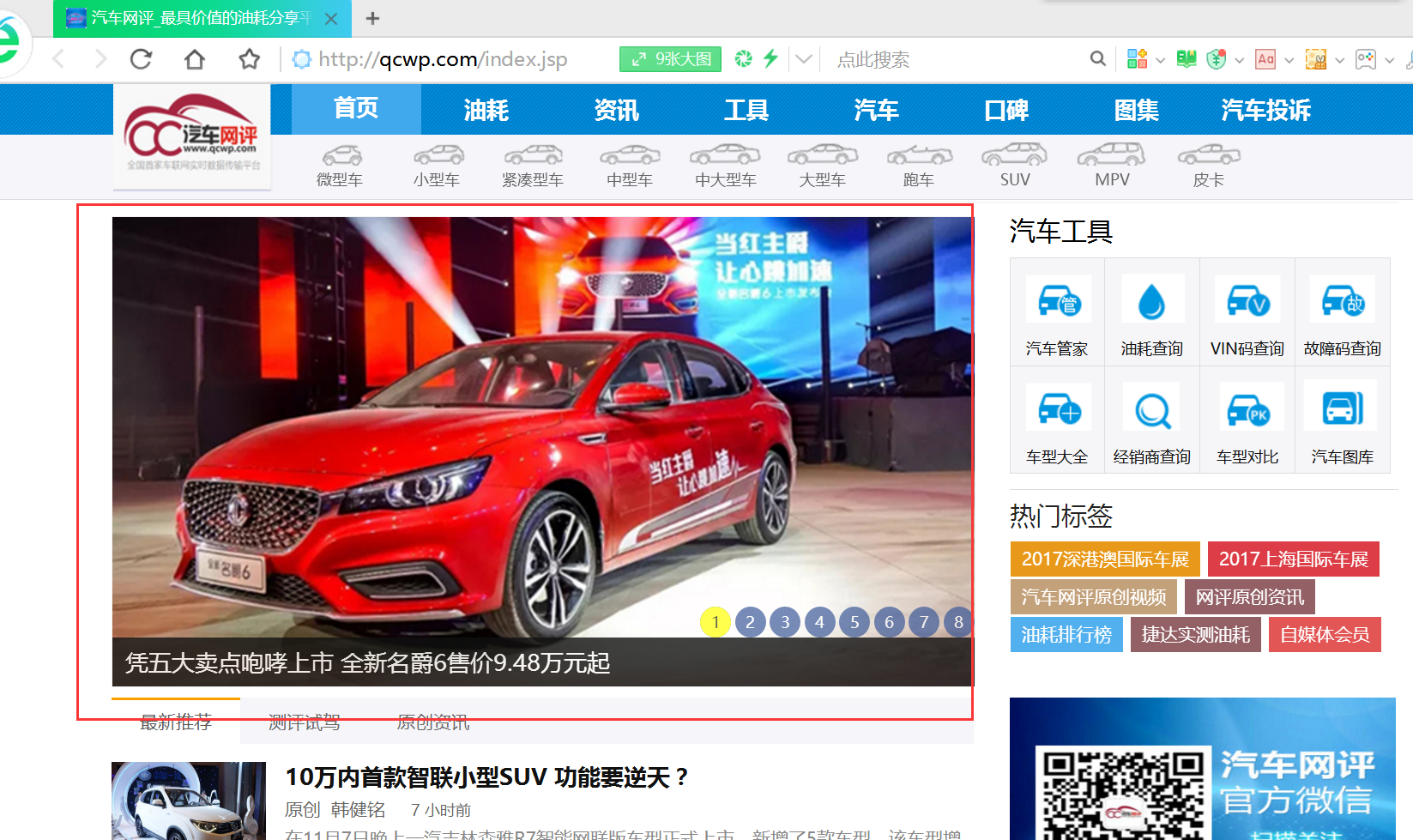Screen dimensions: 1413x840
Task: Click the search magnifier icon
Action: pyautogui.click(x=1097, y=59)
